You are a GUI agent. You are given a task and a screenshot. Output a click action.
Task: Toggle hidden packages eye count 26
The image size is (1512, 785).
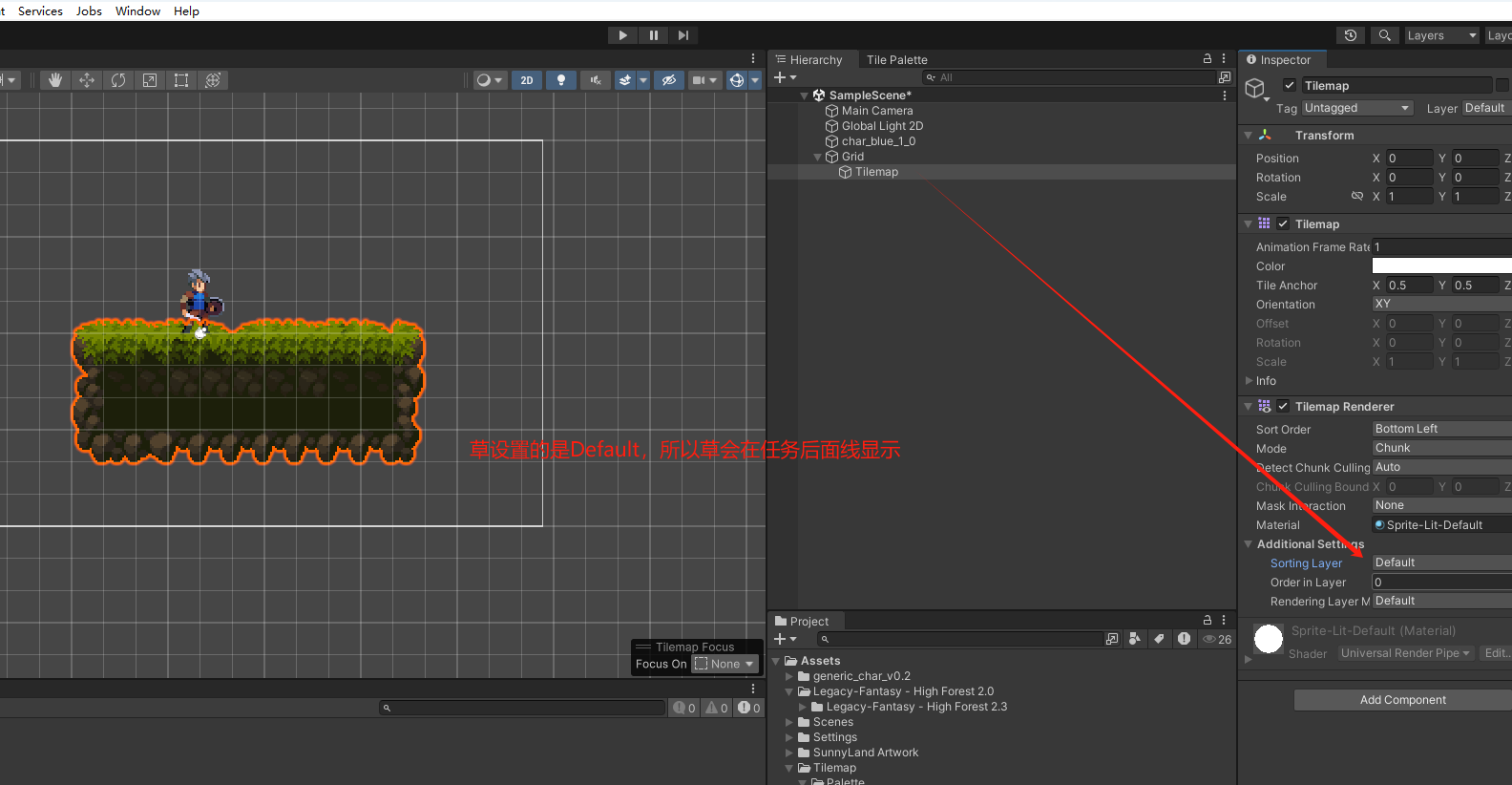(1217, 639)
